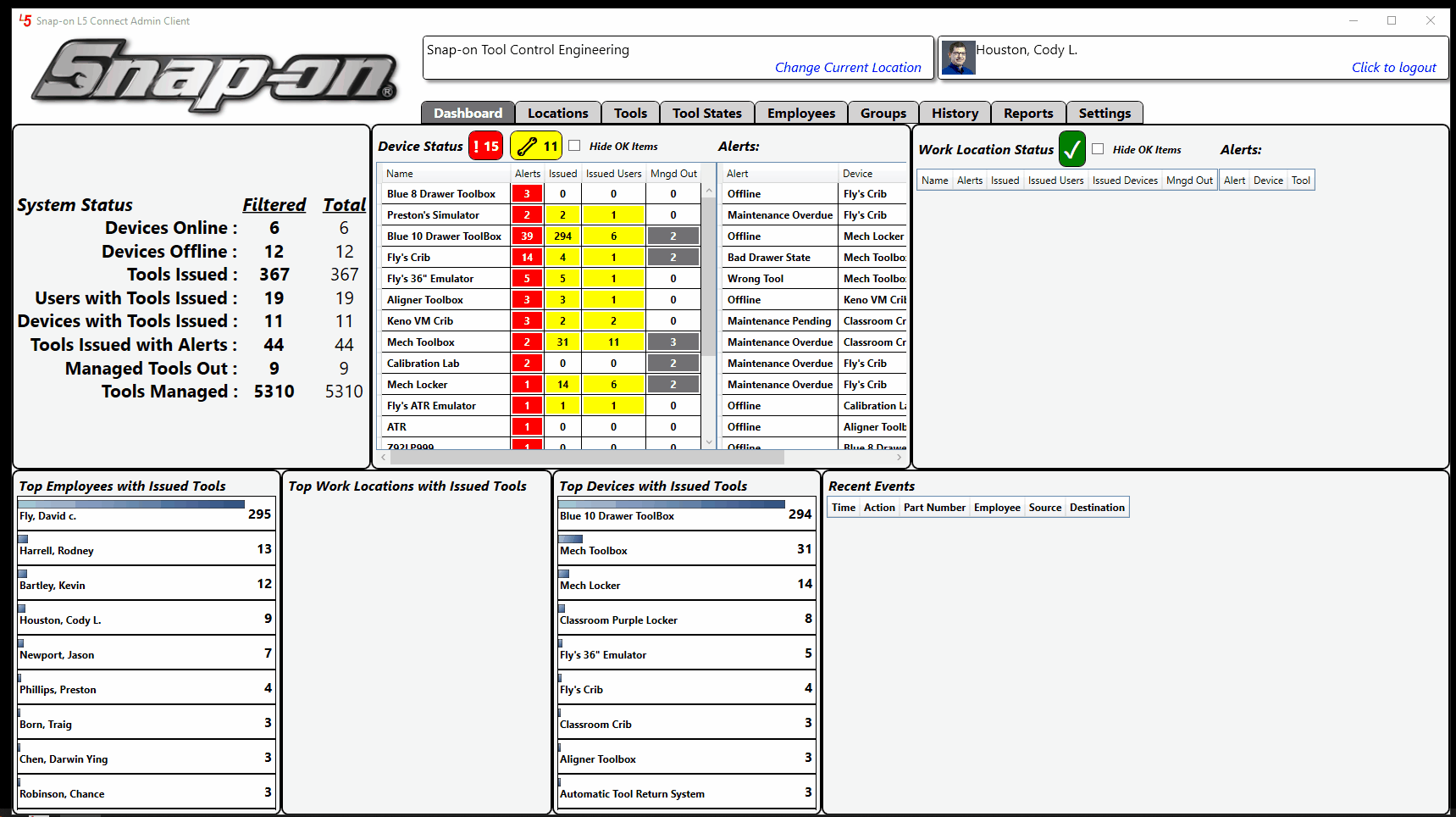Image resolution: width=1456 pixels, height=817 pixels.
Task: Select Classroom Purple Locker in top devices
Action: click(x=687, y=619)
